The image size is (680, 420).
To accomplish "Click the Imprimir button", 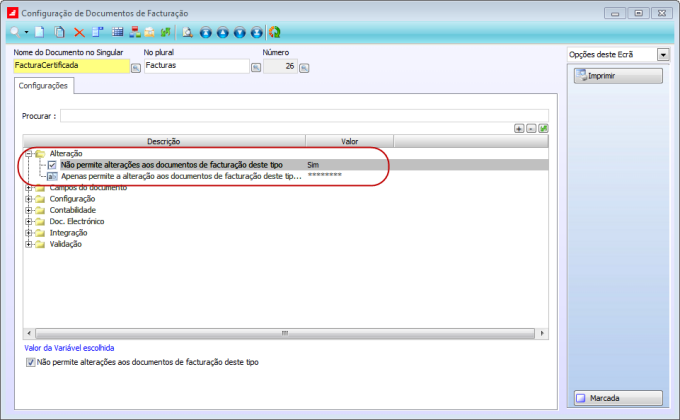I will coord(618,76).
